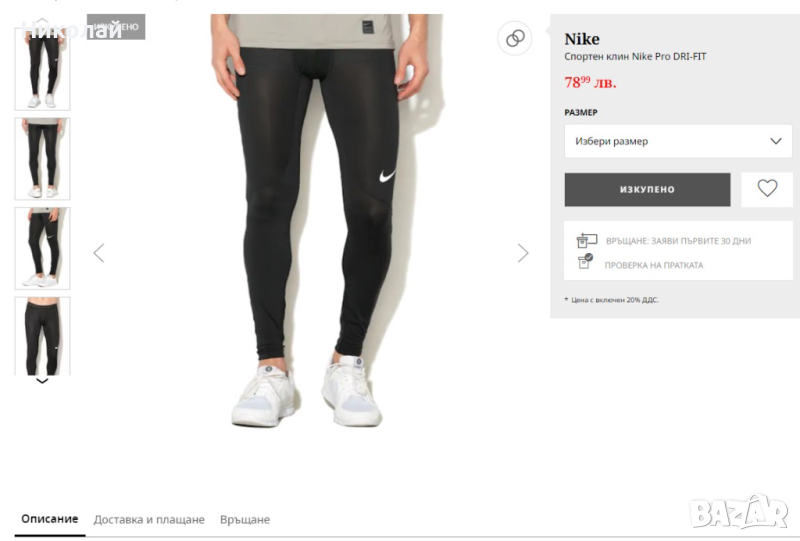Add product to wishlist with heart icon
This screenshot has width=800, height=541.
[x=767, y=189]
